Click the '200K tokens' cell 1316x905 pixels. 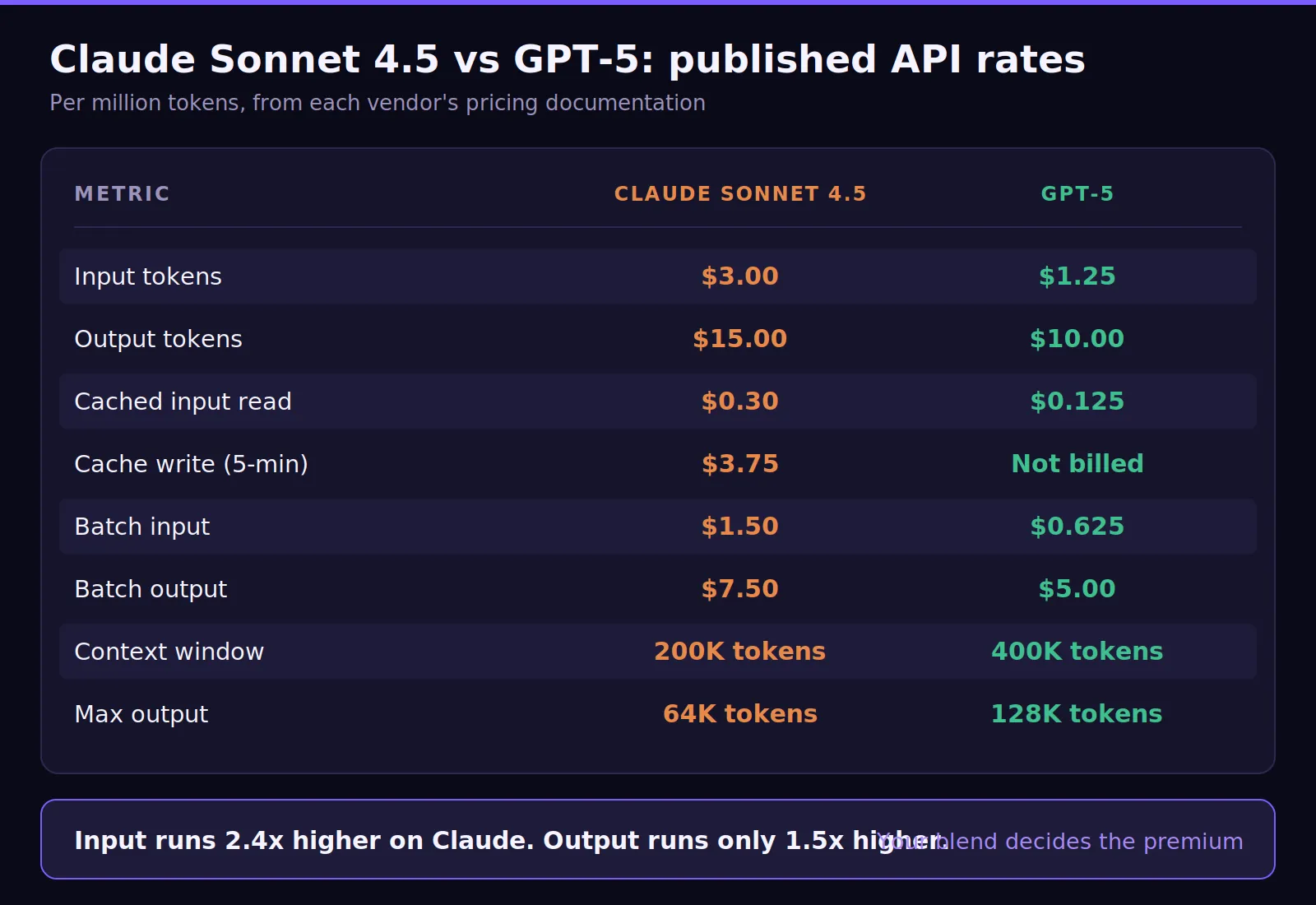coord(740,652)
